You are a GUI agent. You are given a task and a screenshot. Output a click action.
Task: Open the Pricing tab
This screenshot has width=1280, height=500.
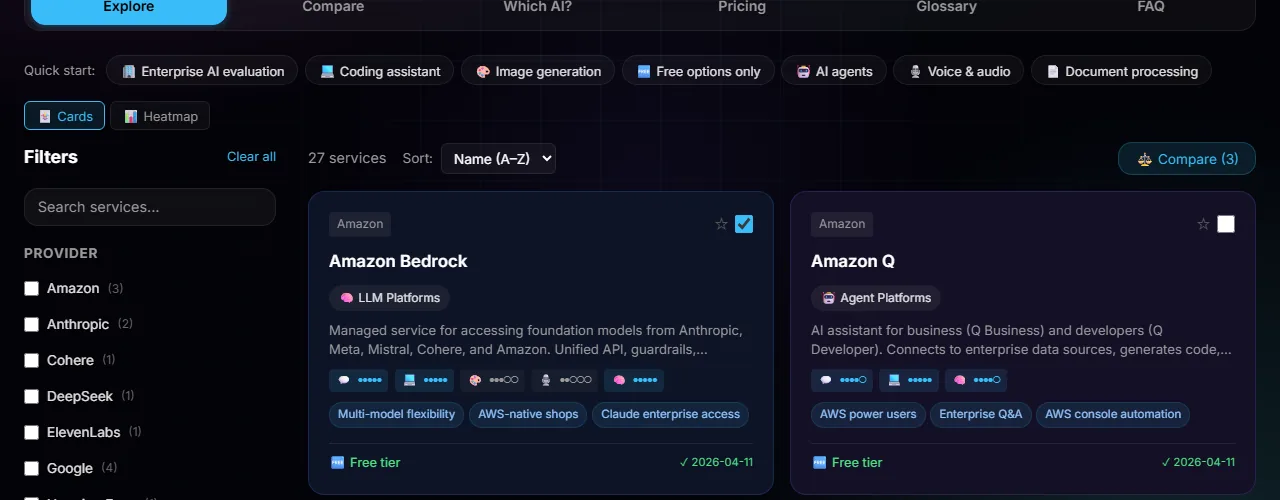pos(741,7)
